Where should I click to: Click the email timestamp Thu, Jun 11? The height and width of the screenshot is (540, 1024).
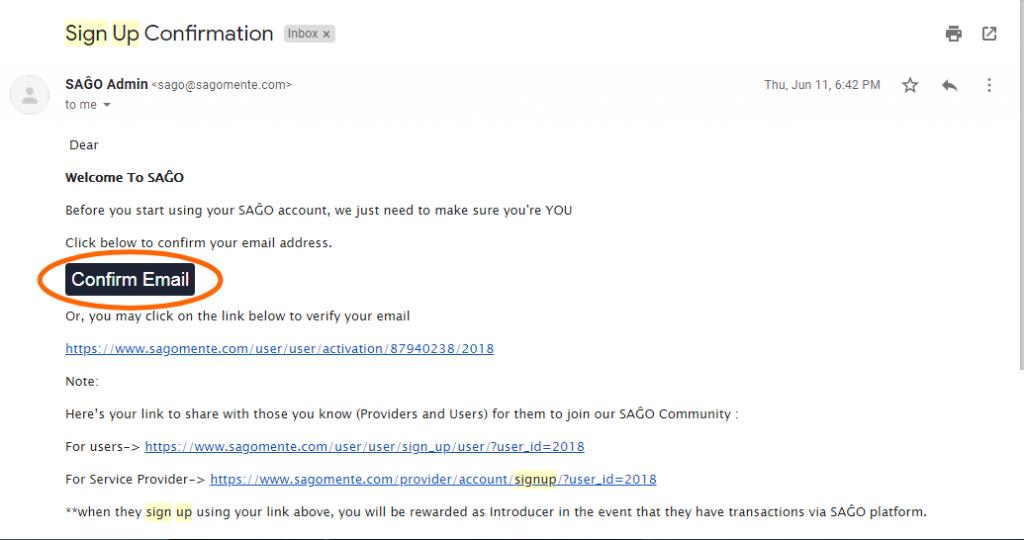coord(822,85)
